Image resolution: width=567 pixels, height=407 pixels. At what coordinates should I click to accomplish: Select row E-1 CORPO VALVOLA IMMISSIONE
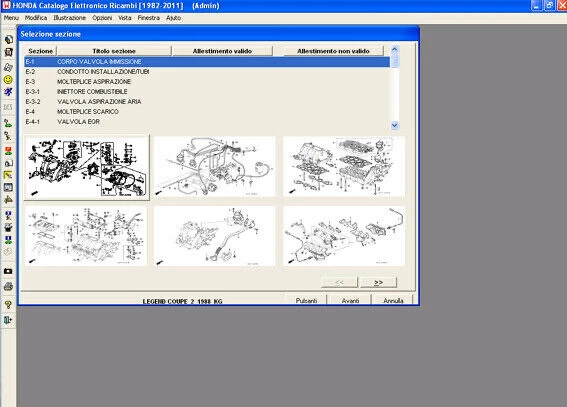(x=207, y=62)
